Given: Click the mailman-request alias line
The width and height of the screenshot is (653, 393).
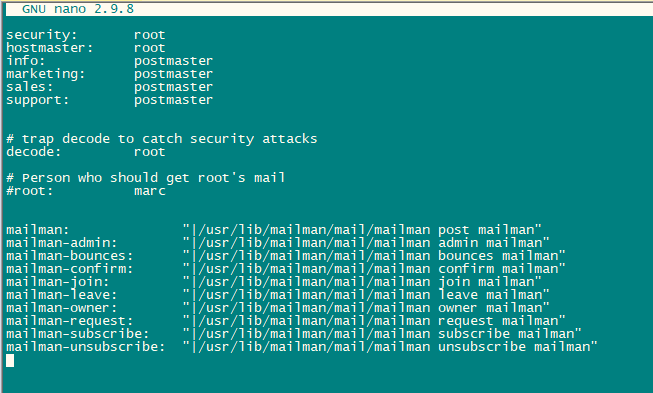Looking at the screenshot, I should pos(286,321).
